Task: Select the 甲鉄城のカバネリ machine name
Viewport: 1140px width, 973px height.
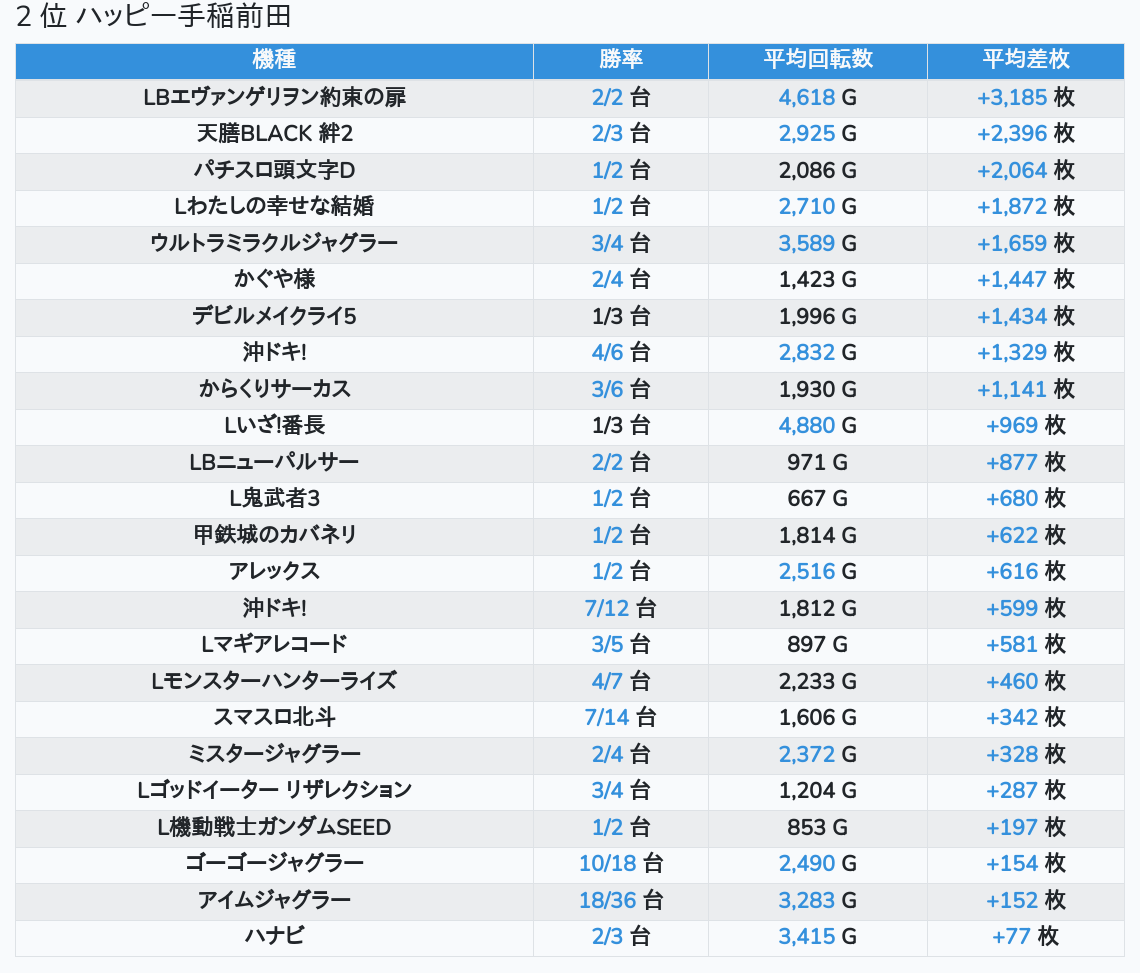Action: [274, 535]
